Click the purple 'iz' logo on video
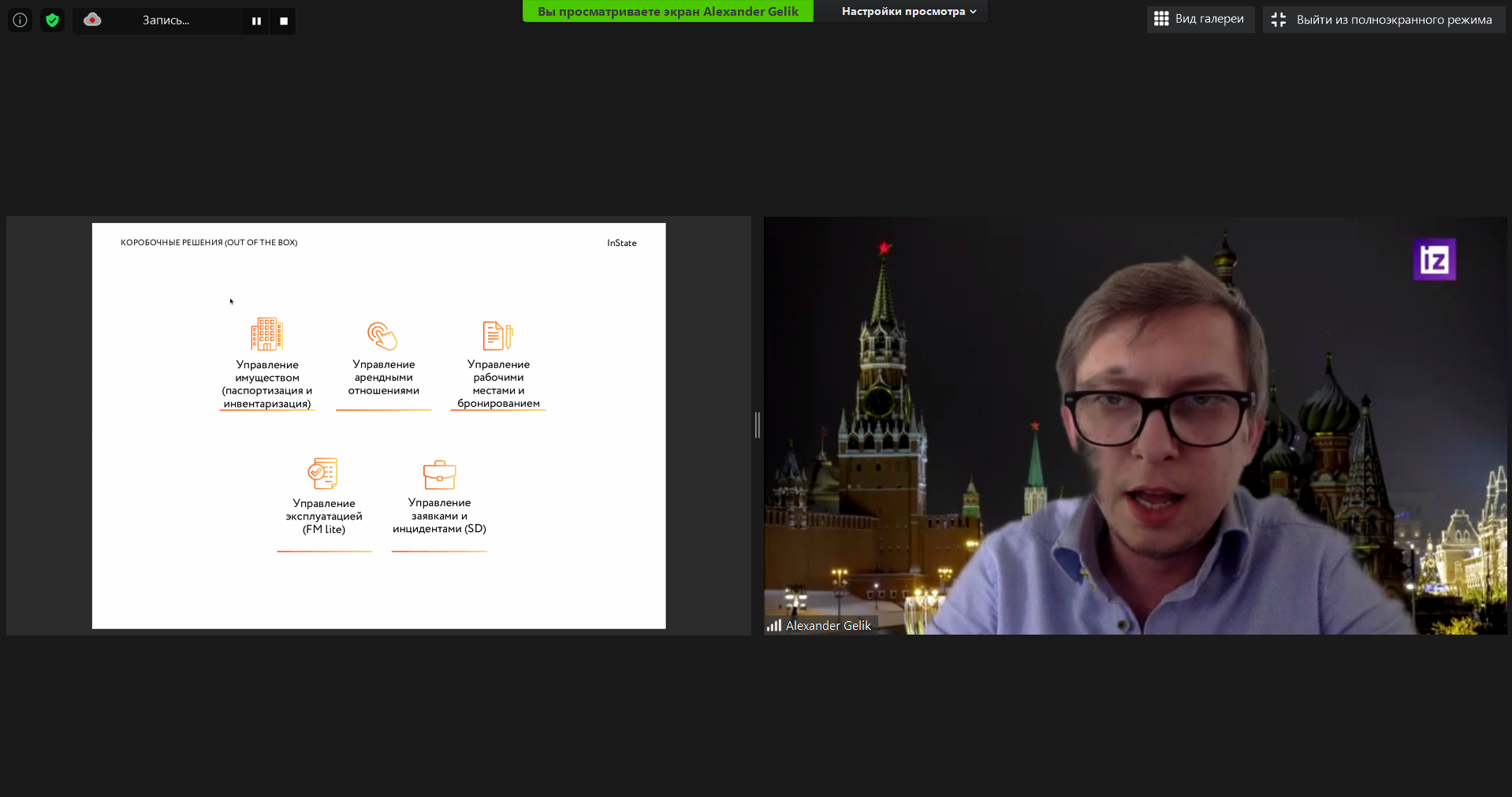Image resolution: width=1512 pixels, height=797 pixels. click(1434, 259)
